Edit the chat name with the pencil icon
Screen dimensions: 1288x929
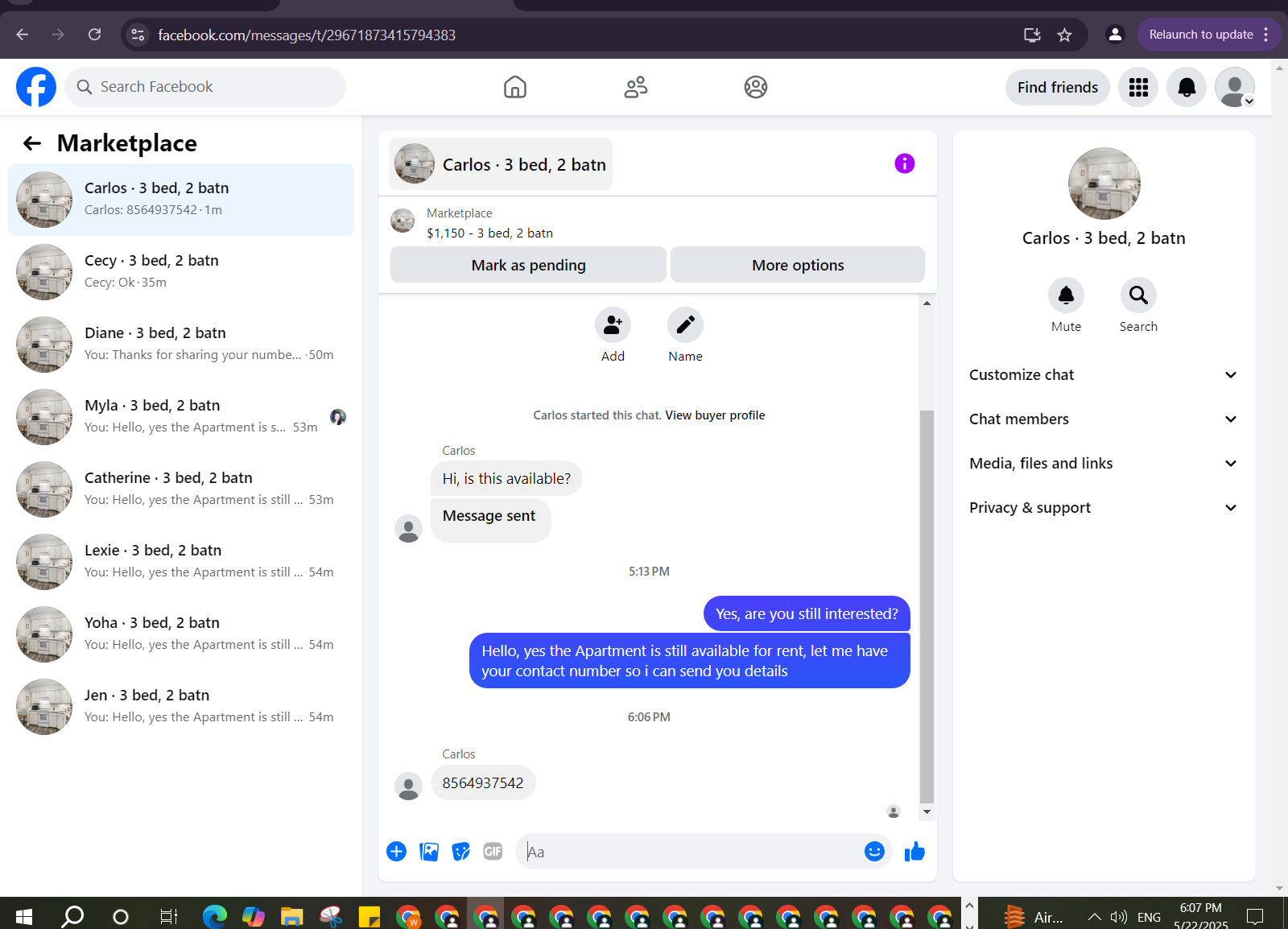685,324
